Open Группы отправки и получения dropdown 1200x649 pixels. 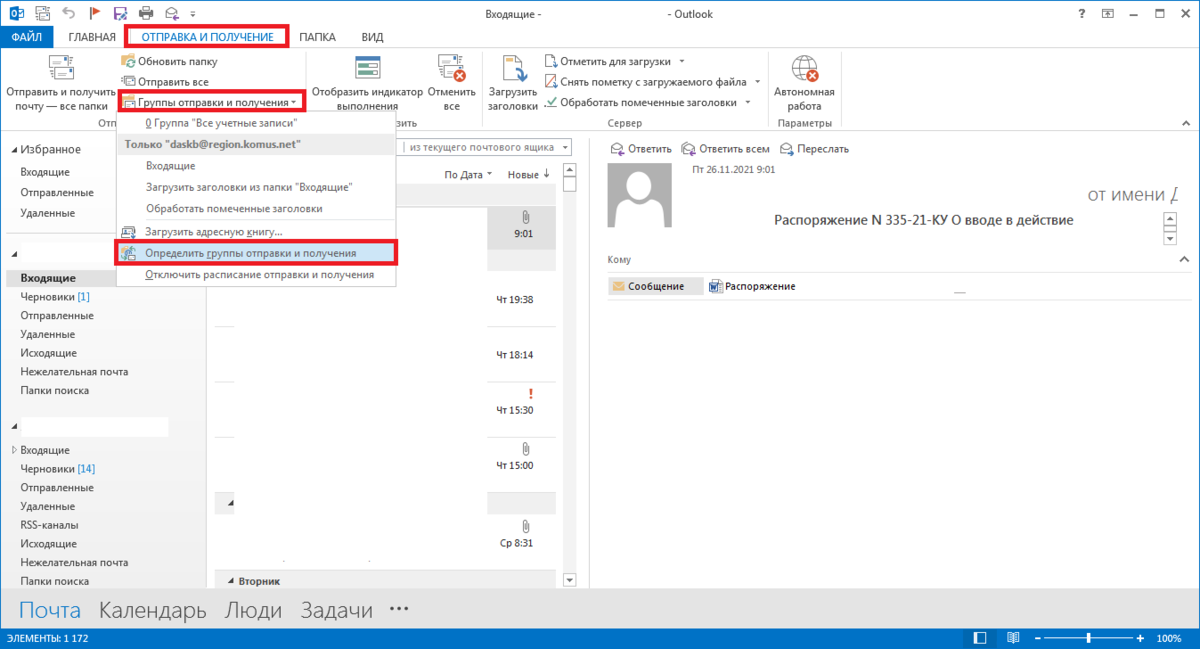pos(212,102)
